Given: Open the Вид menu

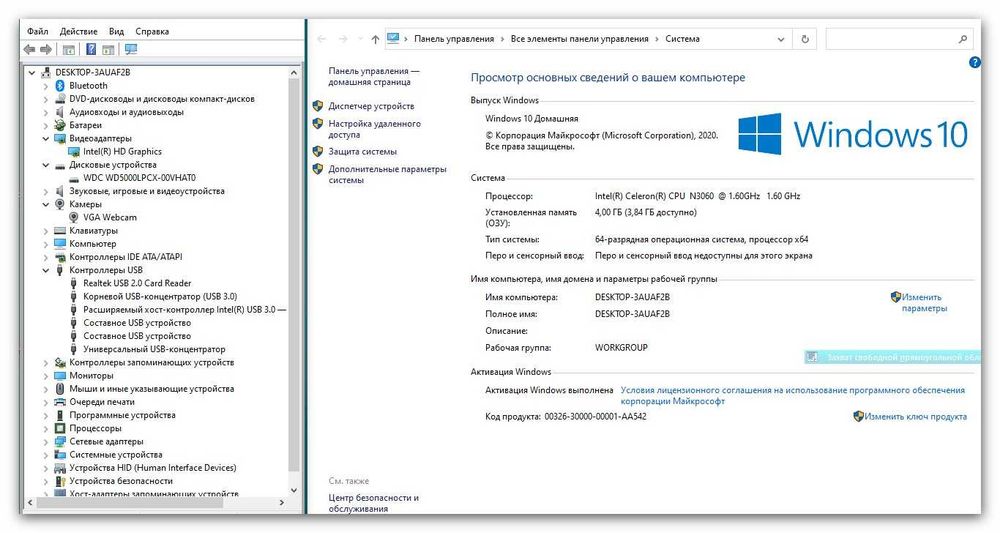Looking at the screenshot, I should point(116,31).
